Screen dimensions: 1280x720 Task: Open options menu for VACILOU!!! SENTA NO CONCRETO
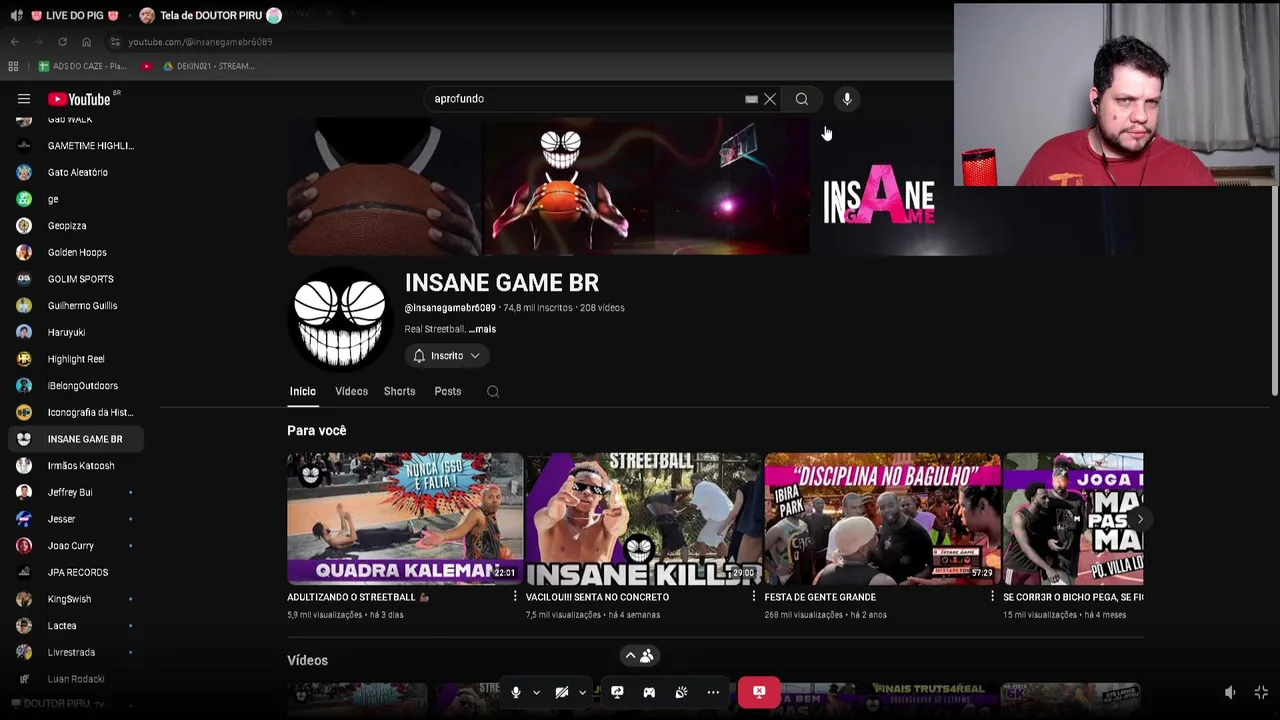tap(754, 597)
